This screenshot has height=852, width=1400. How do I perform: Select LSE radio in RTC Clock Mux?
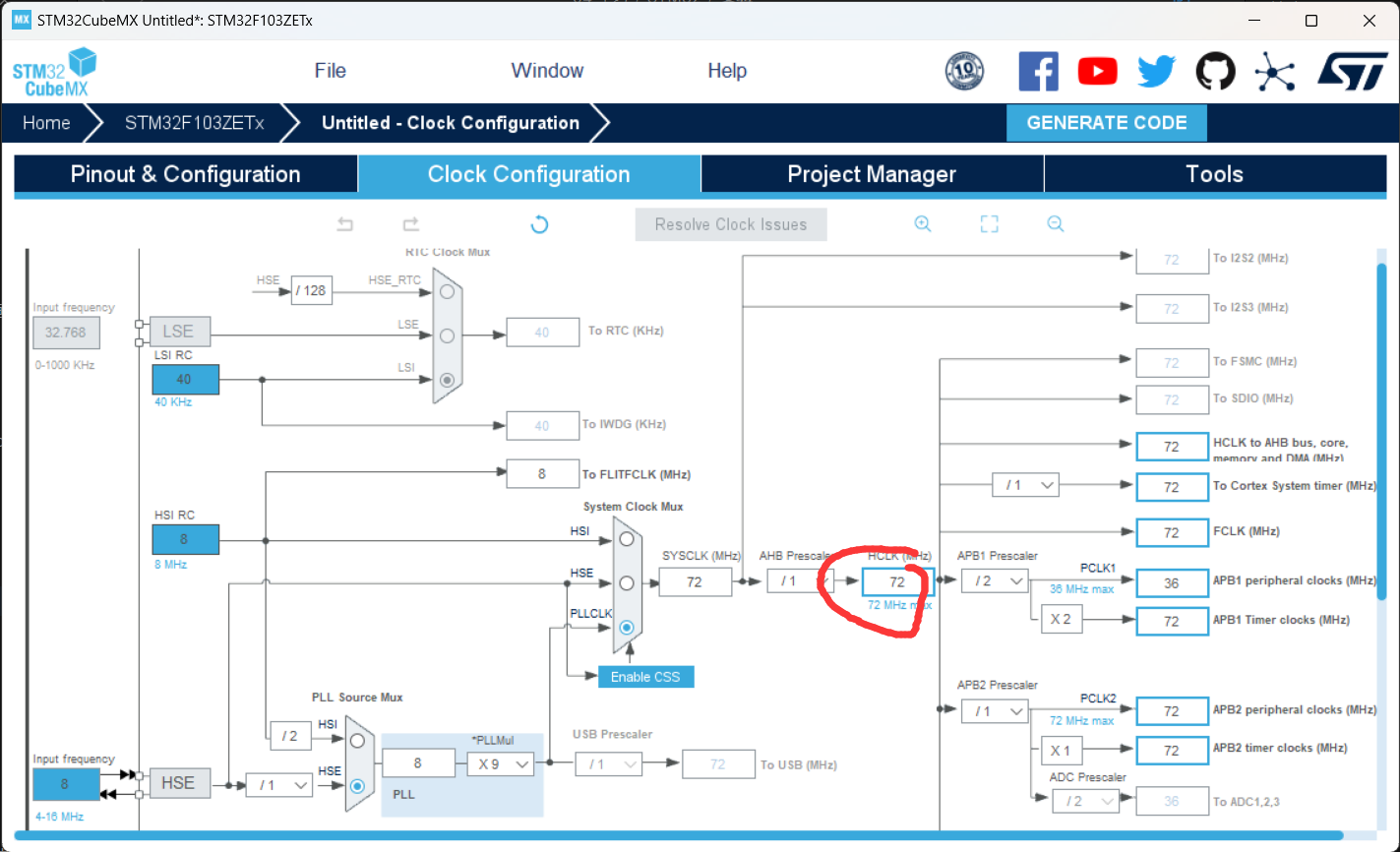tap(448, 335)
